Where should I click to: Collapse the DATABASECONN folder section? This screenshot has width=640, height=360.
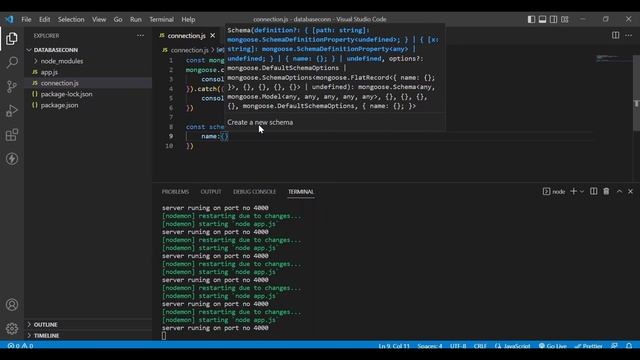[56, 50]
